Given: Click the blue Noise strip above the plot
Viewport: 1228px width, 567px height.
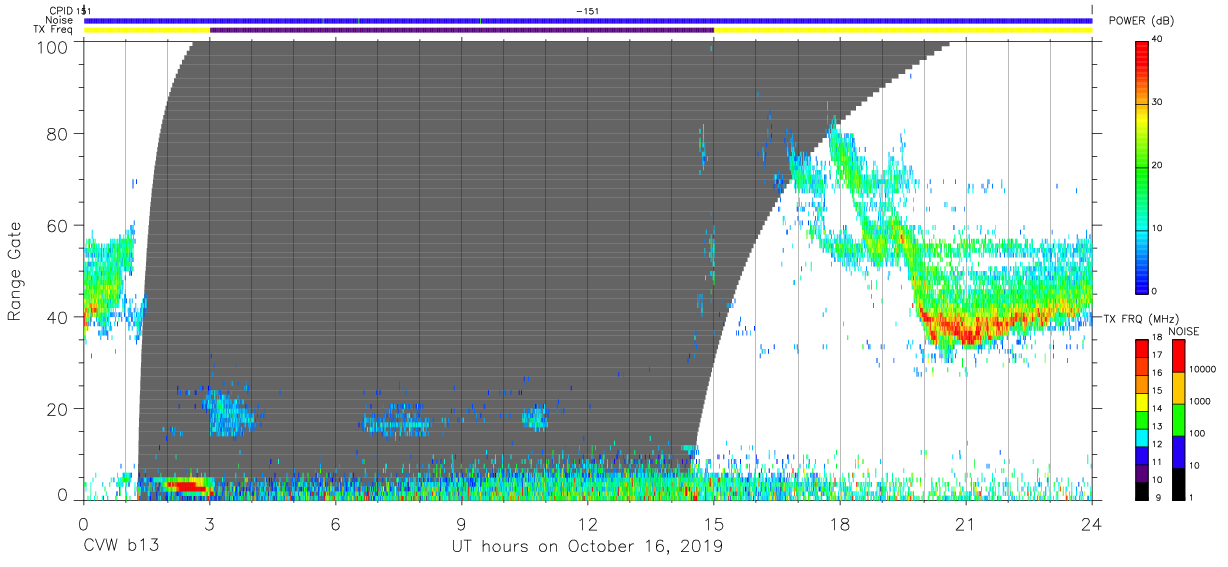Looking at the screenshot, I should click(x=588, y=20).
